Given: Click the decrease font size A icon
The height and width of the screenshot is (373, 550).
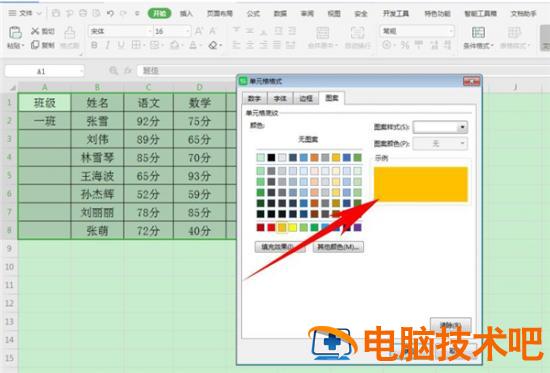Looking at the screenshot, I should click(x=212, y=31).
